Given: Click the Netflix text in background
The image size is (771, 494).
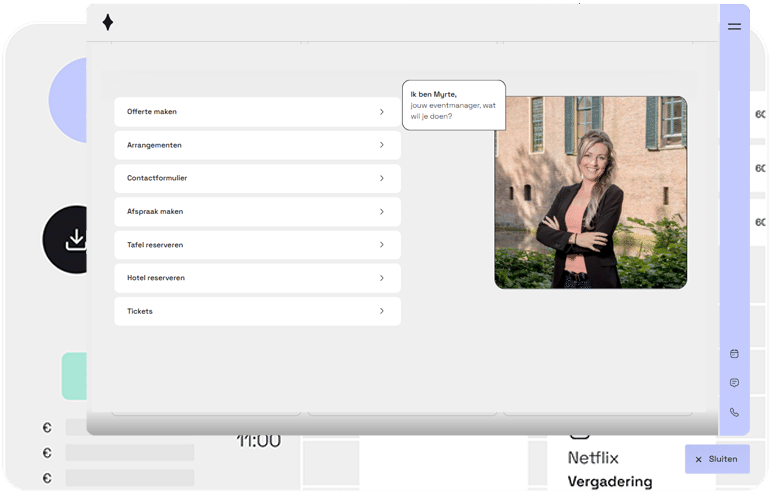Looking at the screenshot, I should (593, 458).
